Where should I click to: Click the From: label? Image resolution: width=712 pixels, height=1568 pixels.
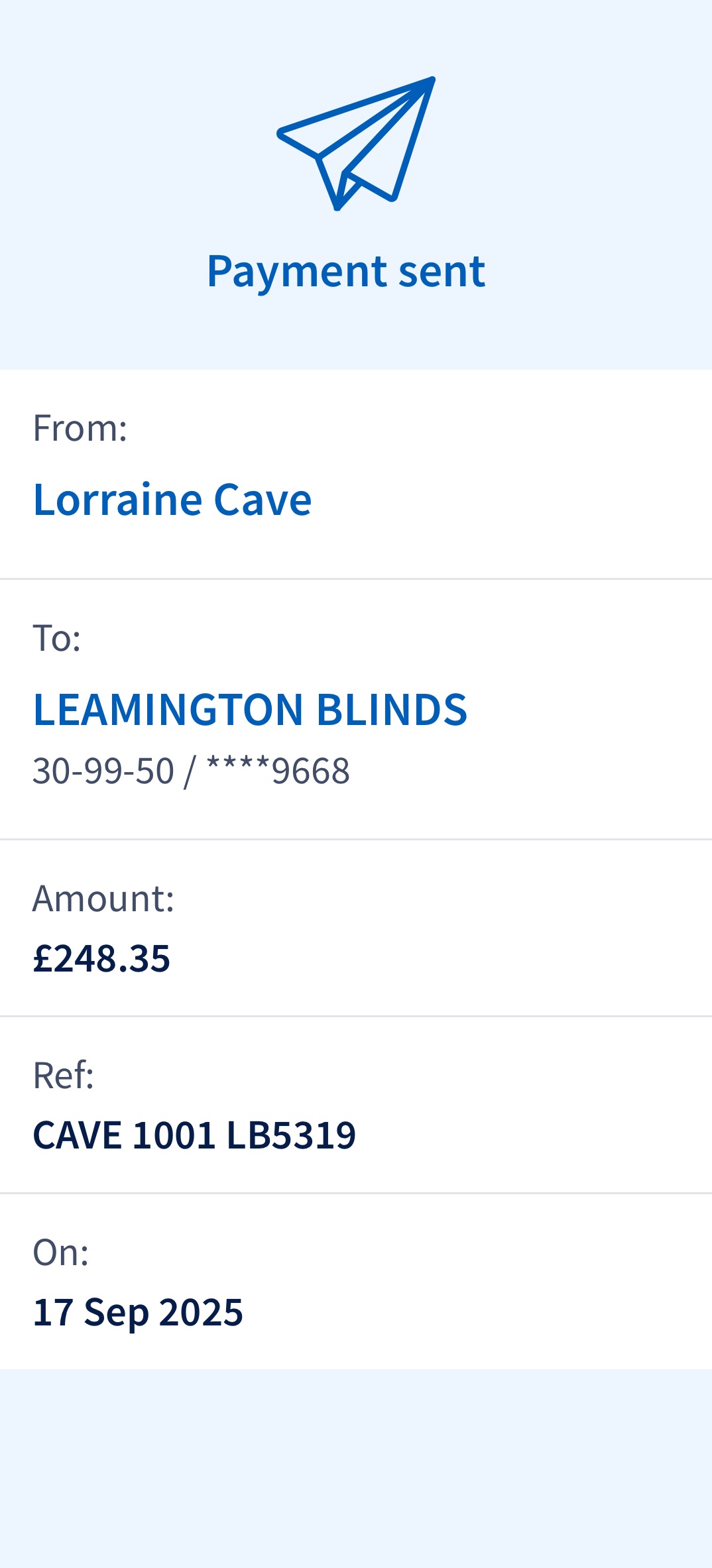pyautogui.click(x=80, y=428)
